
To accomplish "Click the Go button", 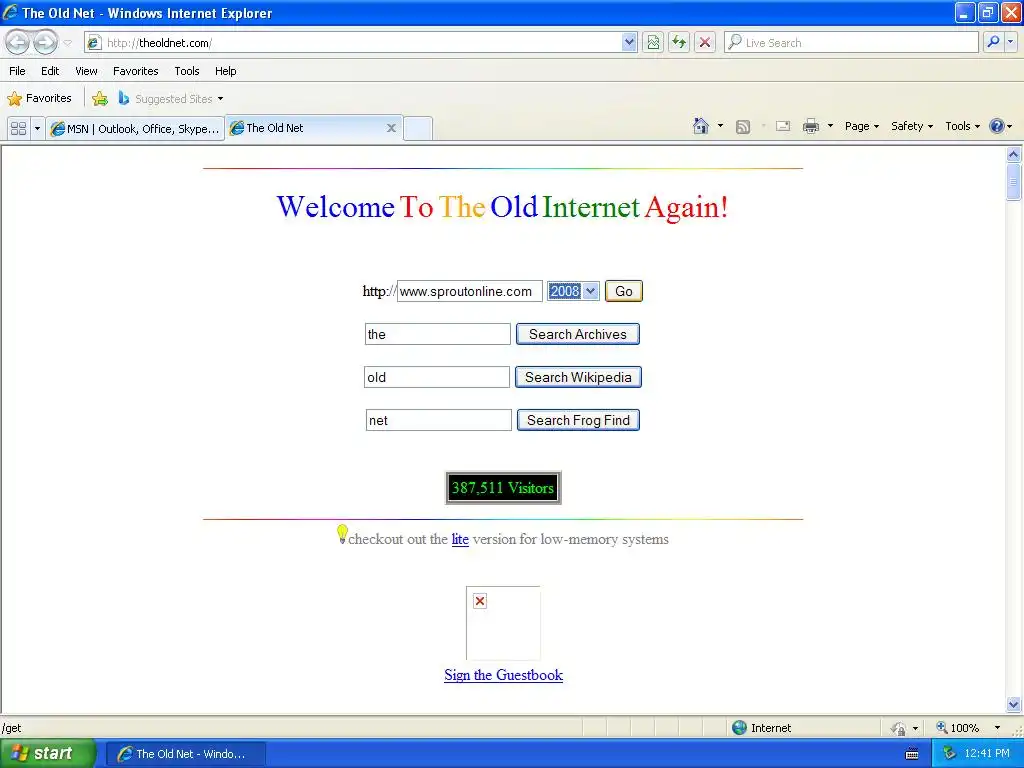I will coord(624,291).
